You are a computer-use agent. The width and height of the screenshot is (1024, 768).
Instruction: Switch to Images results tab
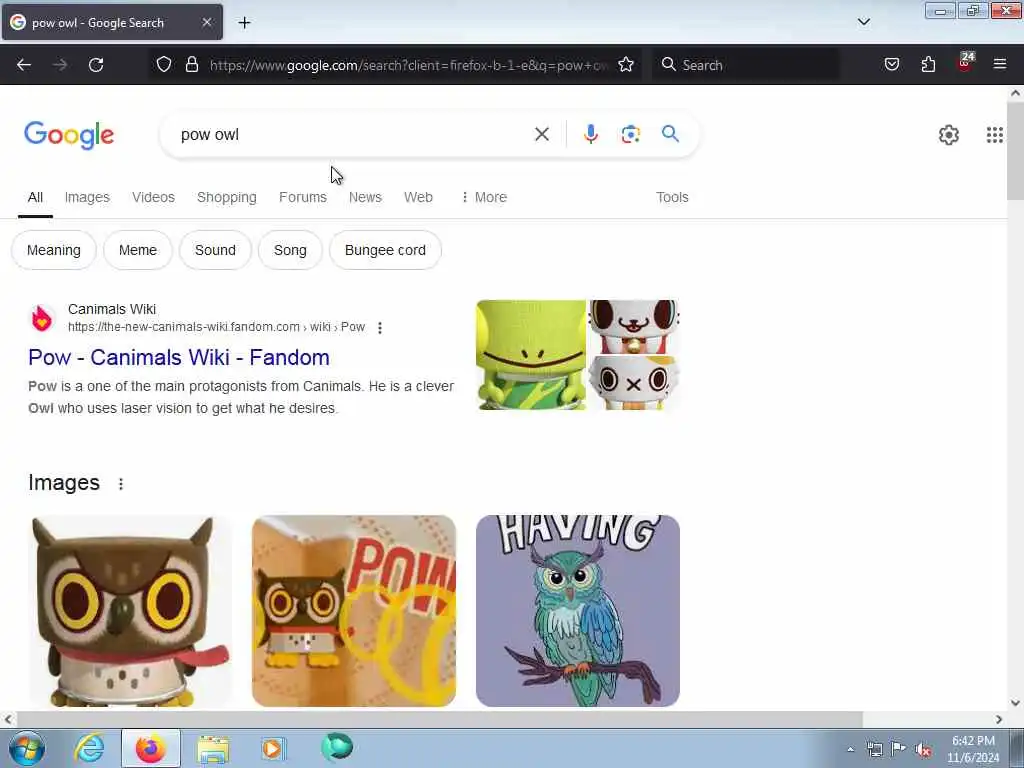87,197
